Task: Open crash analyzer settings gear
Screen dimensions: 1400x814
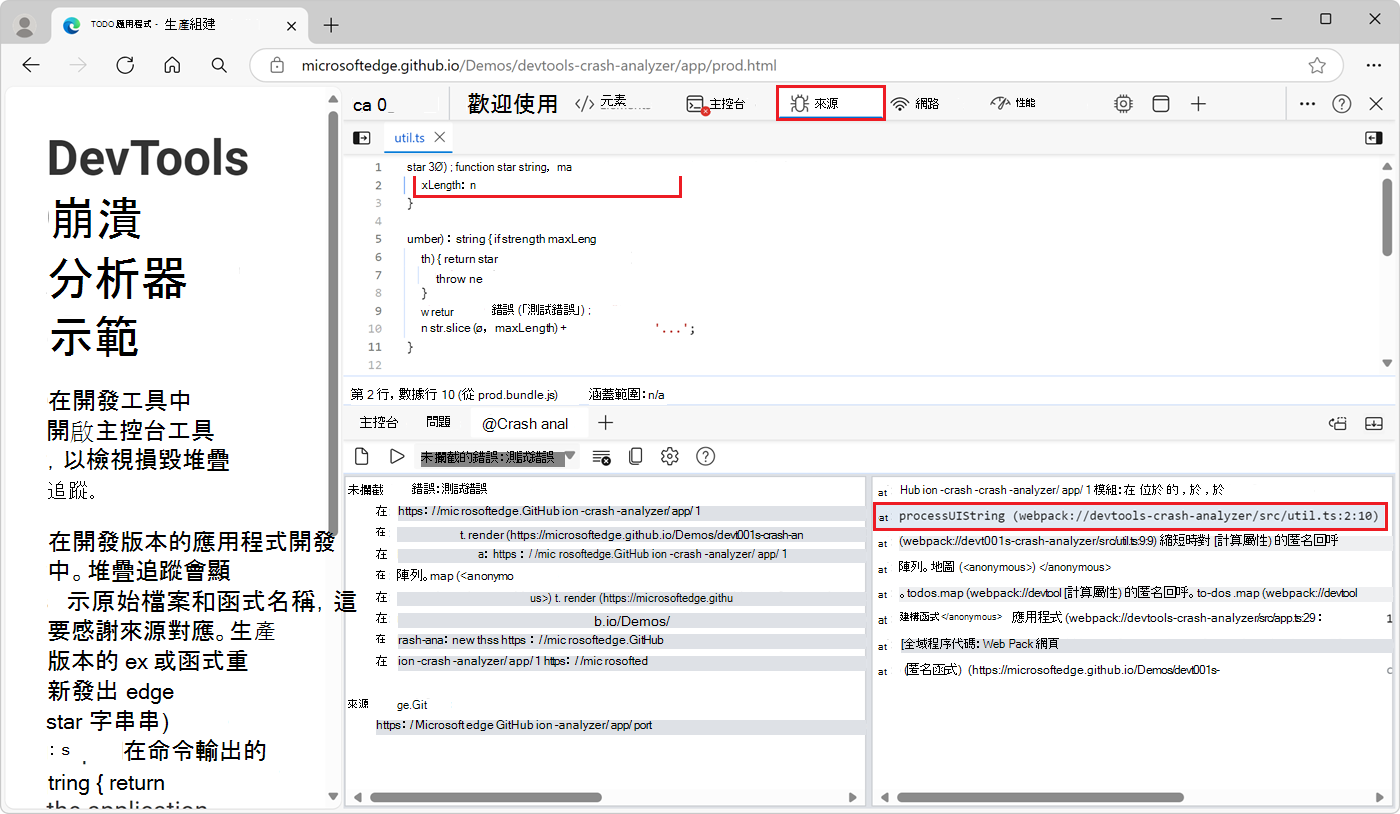Action: (669, 456)
